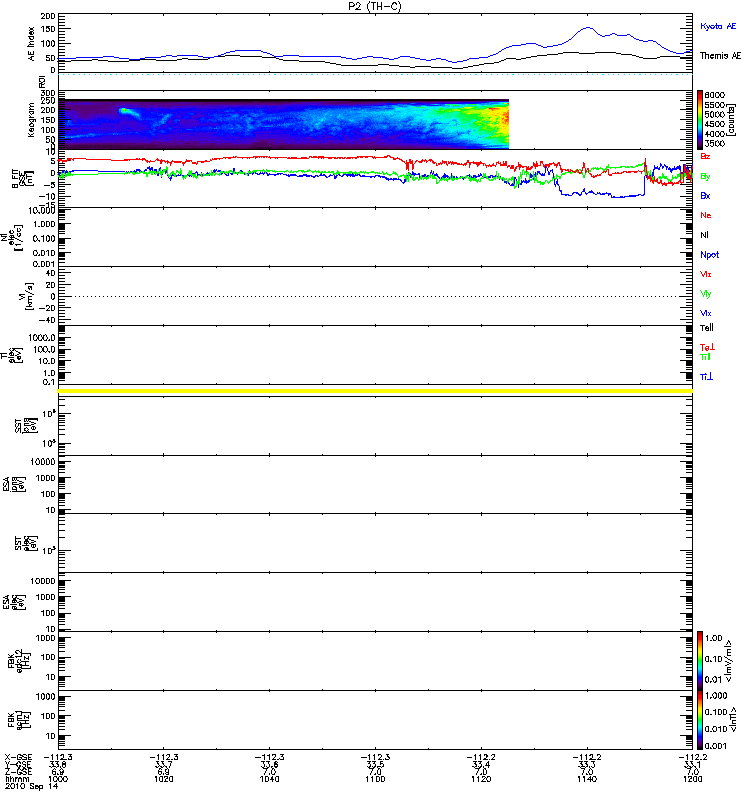Image resolution: width=750 pixels, height=800 pixels.
Task: Click the red Te perpendicular legend label
Action: (707, 347)
